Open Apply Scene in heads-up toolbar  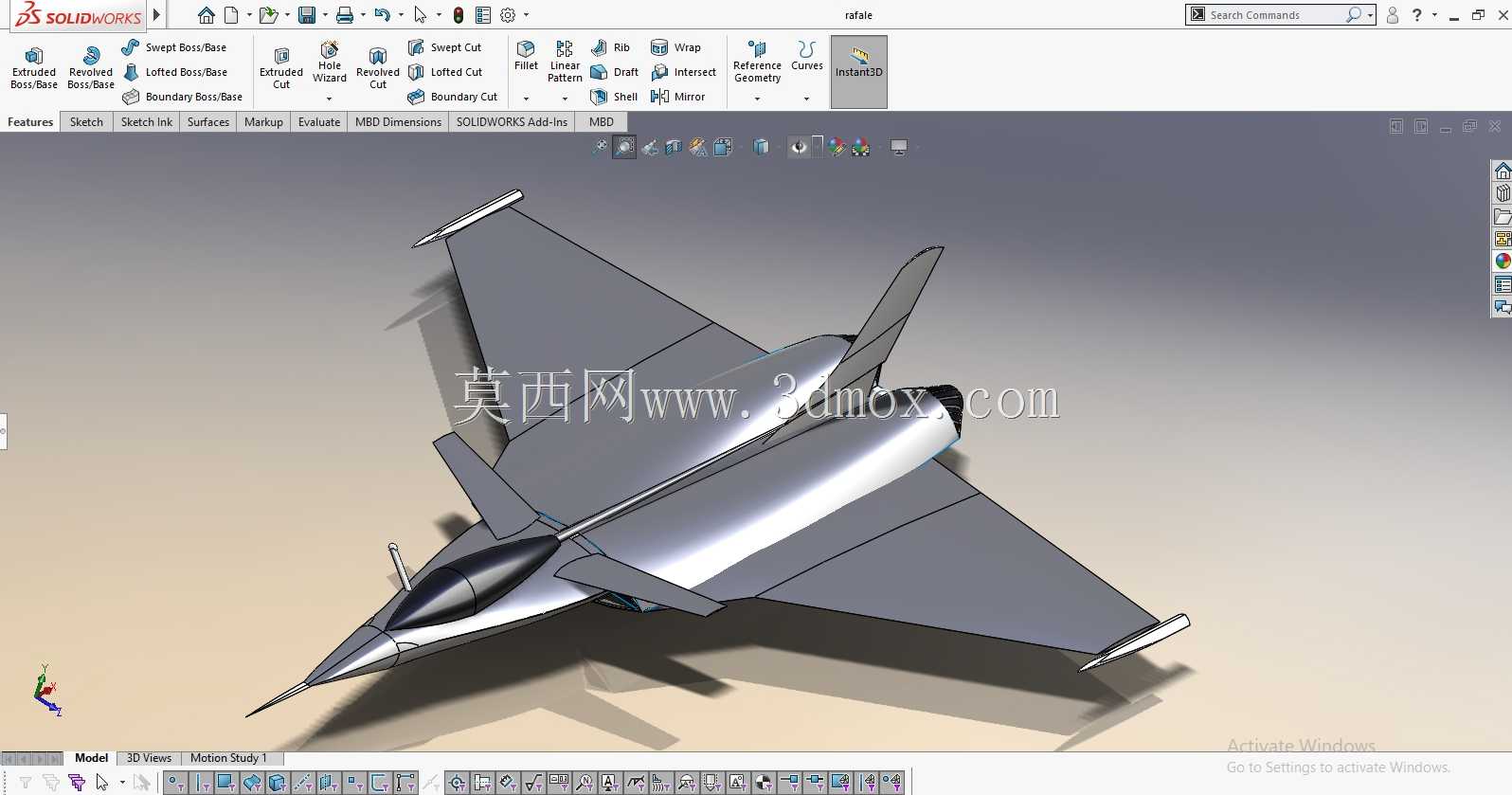coord(861,147)
